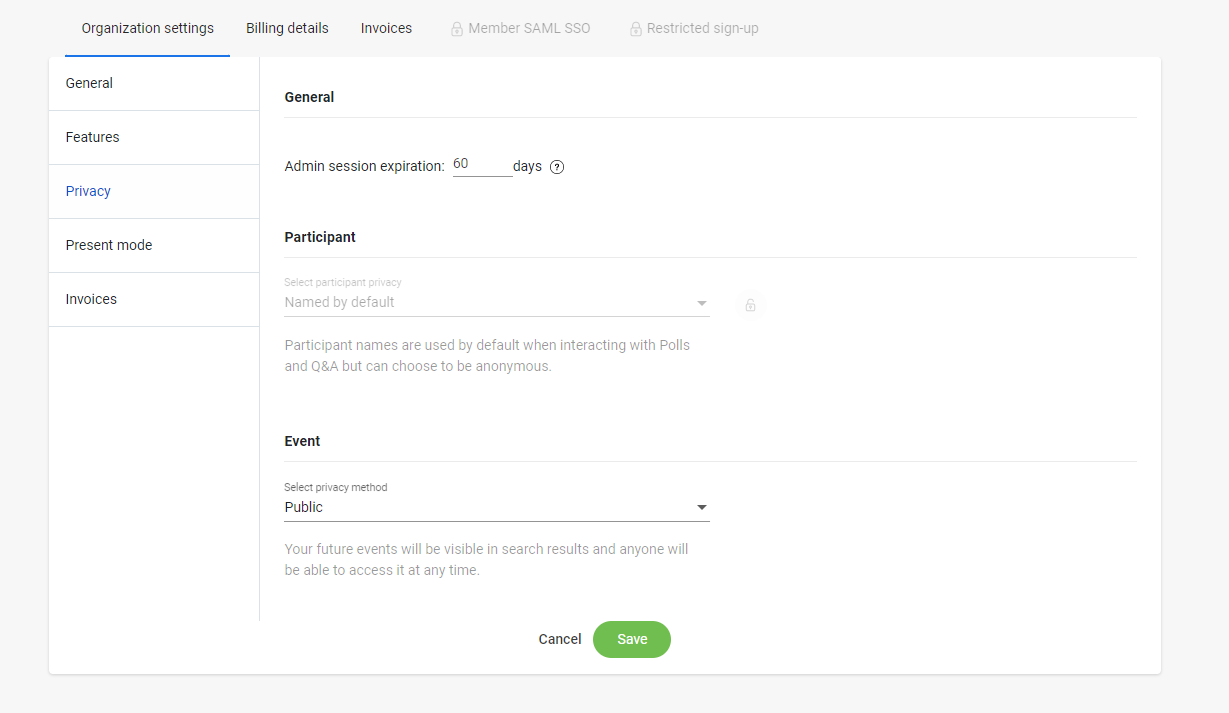The image size is (1229, 713).
Task: Go to General in the sidebar
Action: 154,84
